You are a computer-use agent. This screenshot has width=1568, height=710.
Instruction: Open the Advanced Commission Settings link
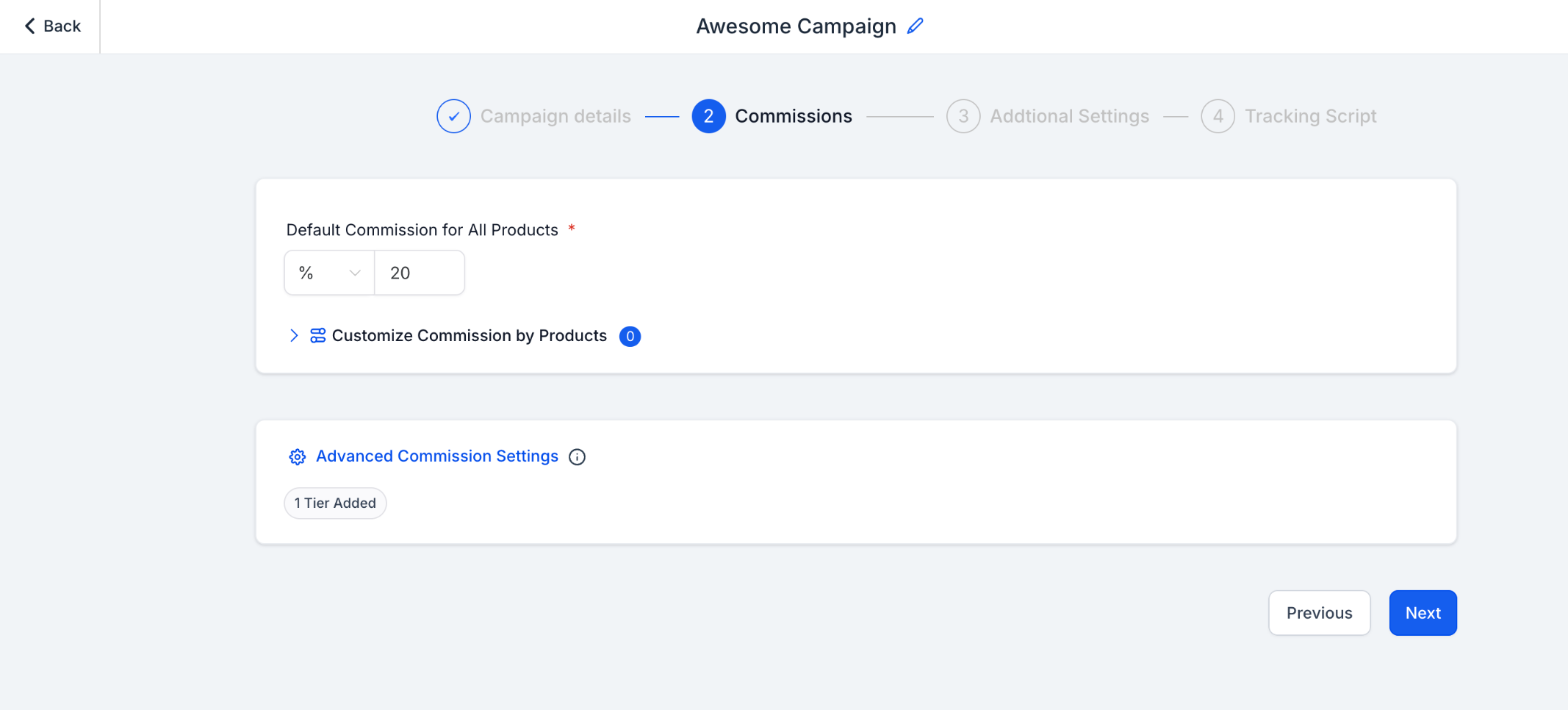[x=437, y=456]
